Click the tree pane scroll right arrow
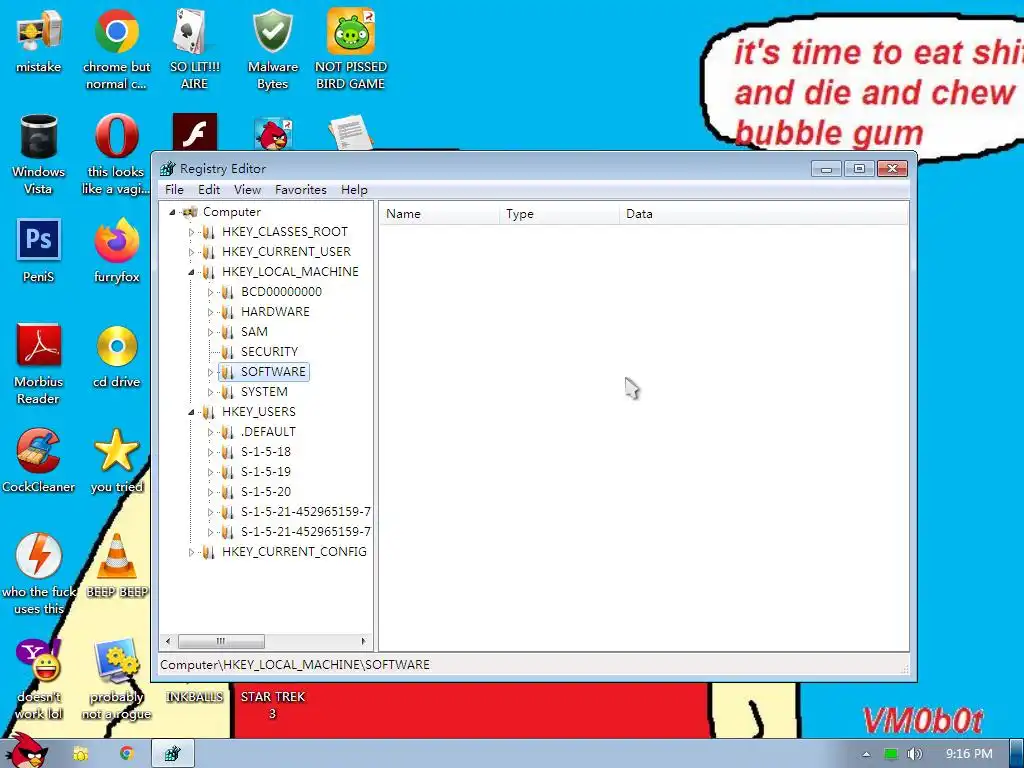Image resolution: width=1024 pixels, height=768 pixels. 364,641
